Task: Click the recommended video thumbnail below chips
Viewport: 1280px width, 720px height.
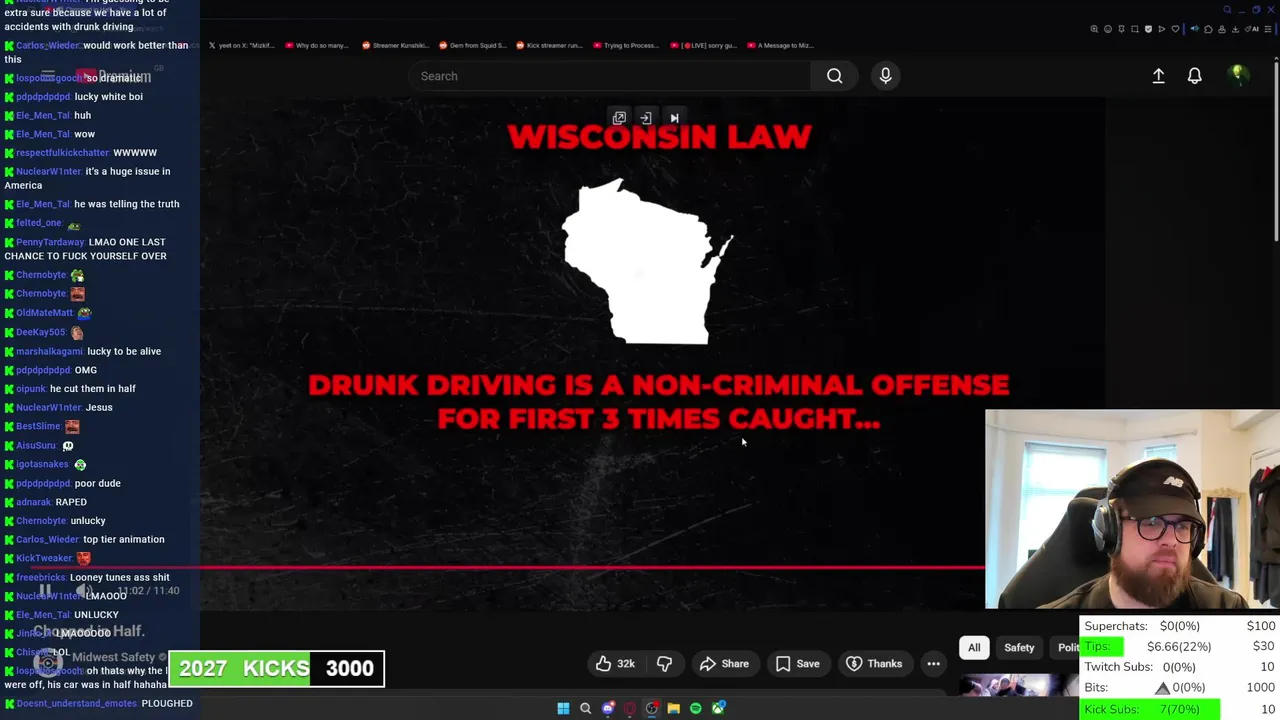Action: (1019, 685)
